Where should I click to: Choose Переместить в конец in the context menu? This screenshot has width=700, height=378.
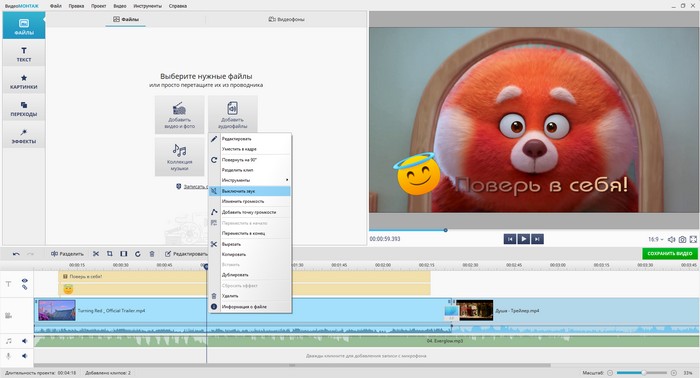pyautogui.click(x=250, y=233)
